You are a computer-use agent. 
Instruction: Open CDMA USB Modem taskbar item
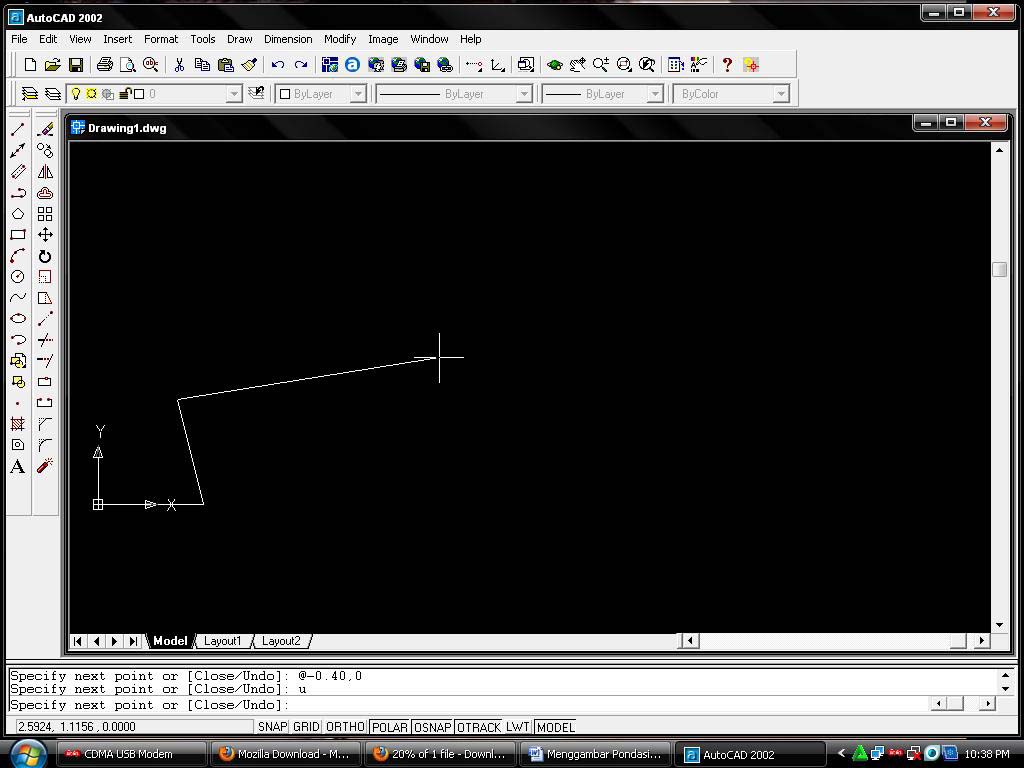(131, 754)
